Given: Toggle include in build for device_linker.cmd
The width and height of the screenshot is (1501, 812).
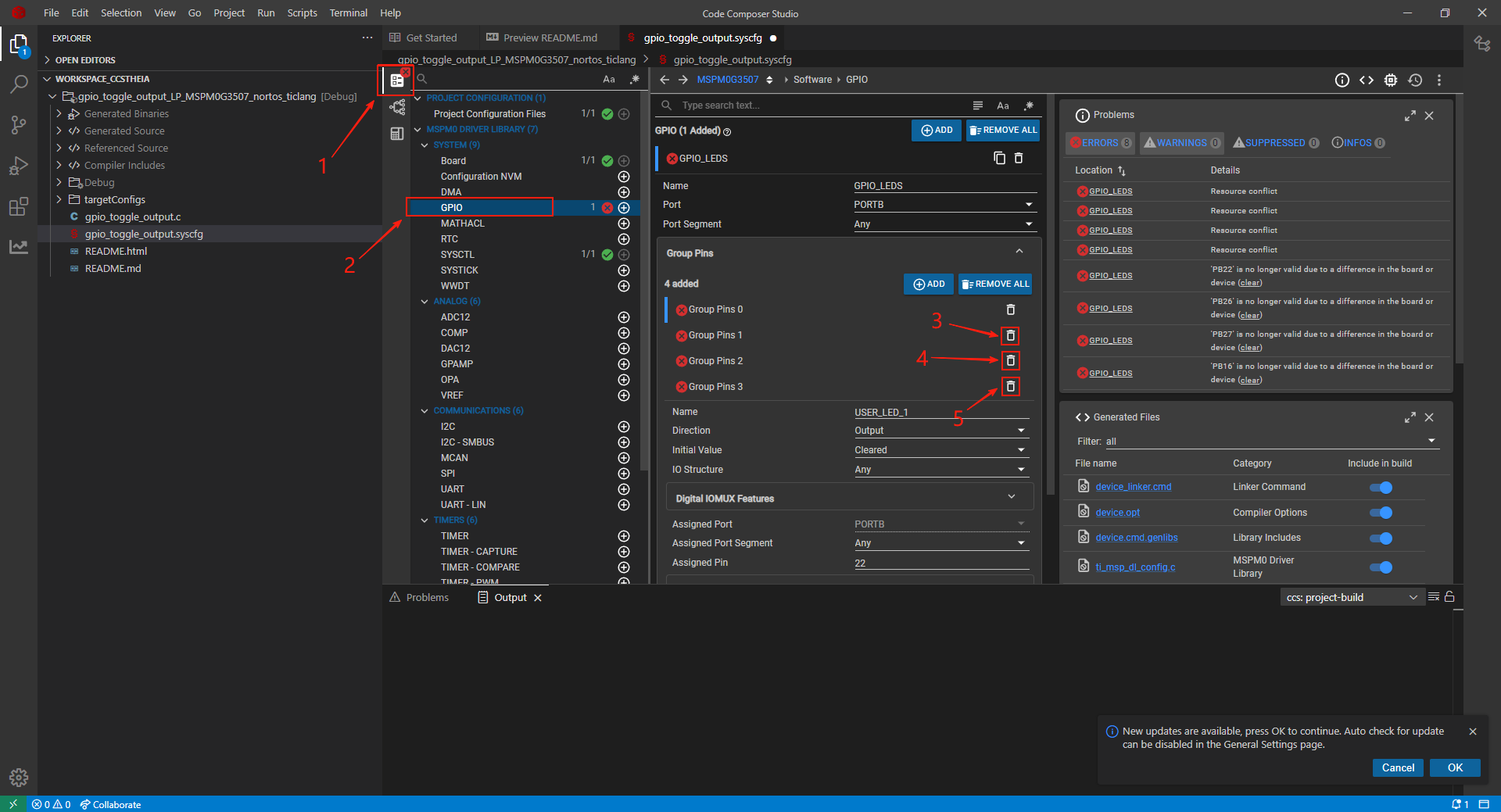Looking at the screenshot, I should 1381,488.
